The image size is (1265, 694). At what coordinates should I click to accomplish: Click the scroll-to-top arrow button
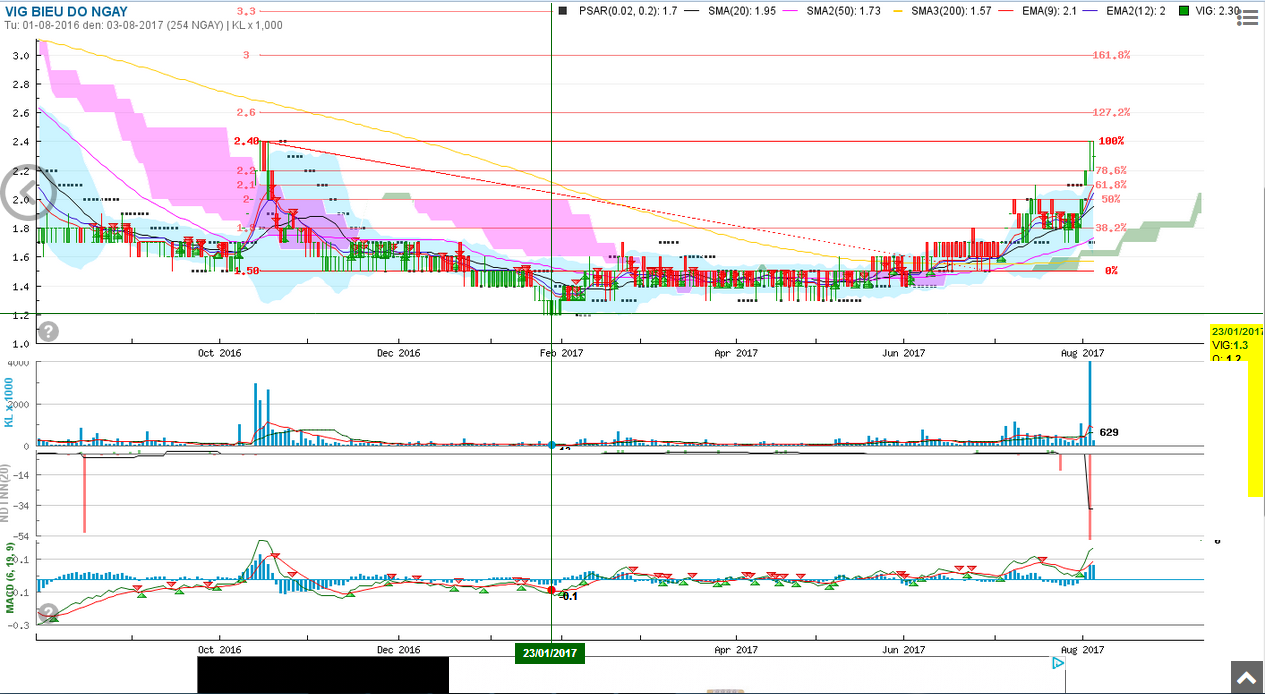point(1245,677)
